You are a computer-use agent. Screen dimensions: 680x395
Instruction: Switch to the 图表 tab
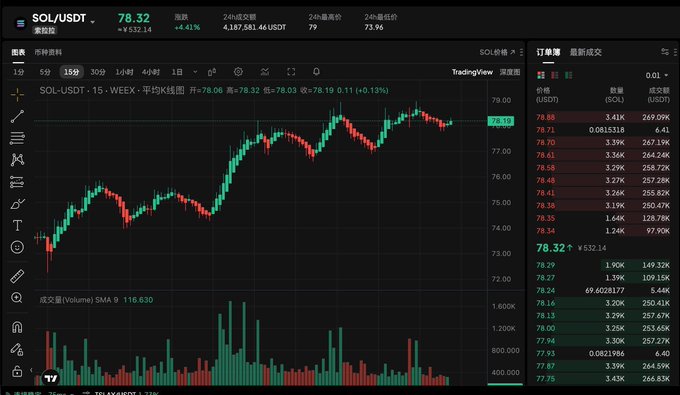pyautogui.click(x=18, y=52)
